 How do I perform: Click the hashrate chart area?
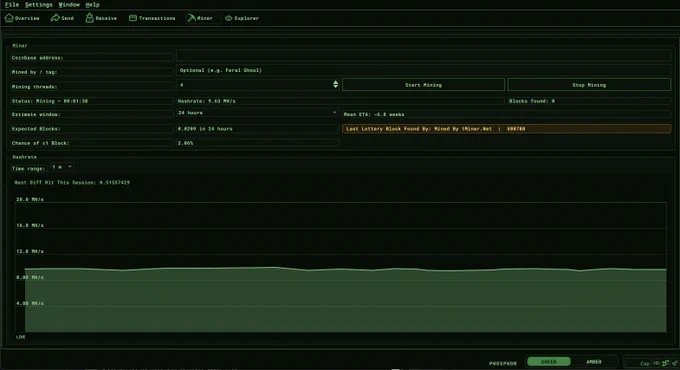click(341, 267)
